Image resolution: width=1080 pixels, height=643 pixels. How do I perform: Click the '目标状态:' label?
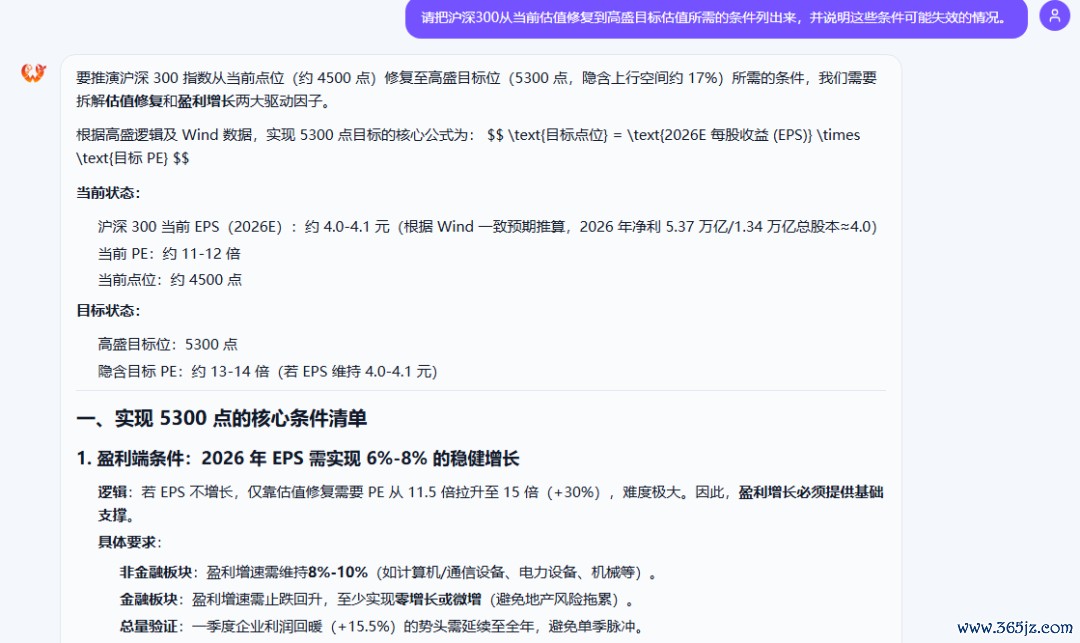108,310
